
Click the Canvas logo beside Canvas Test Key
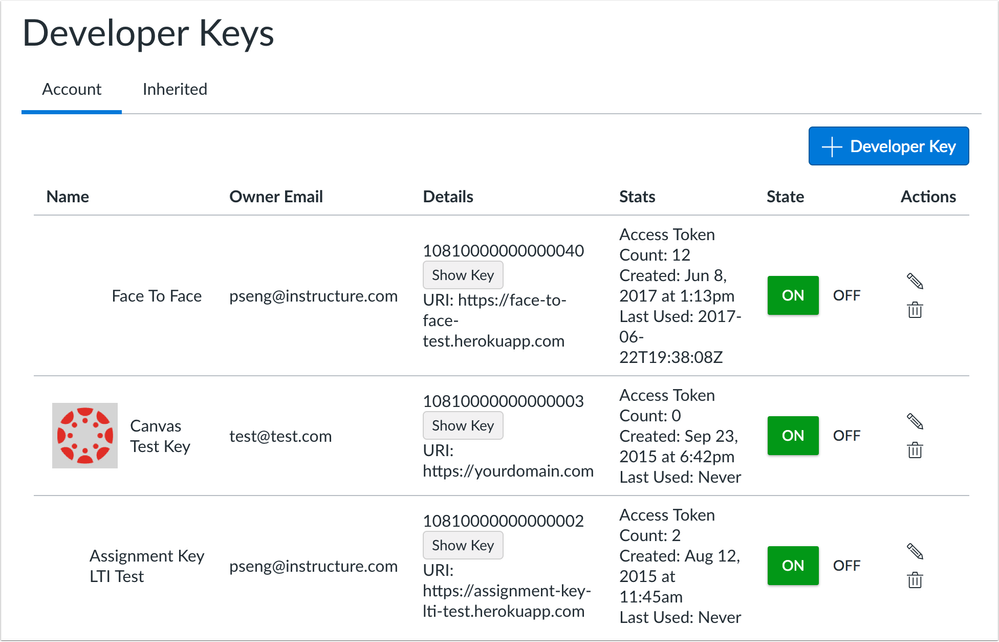tap(84, 436)
